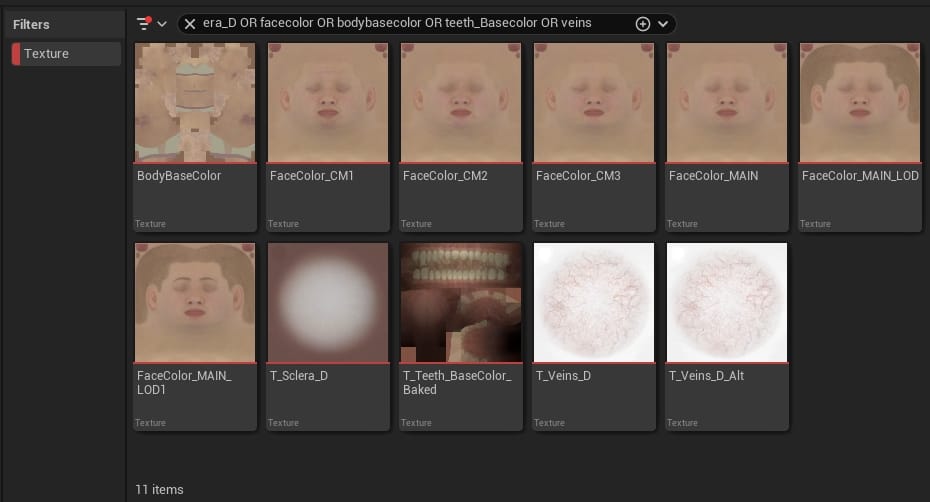Click the BodyBaseColor asset name
The height and width of the screenshot is (502, 930).
pos(179,176)
